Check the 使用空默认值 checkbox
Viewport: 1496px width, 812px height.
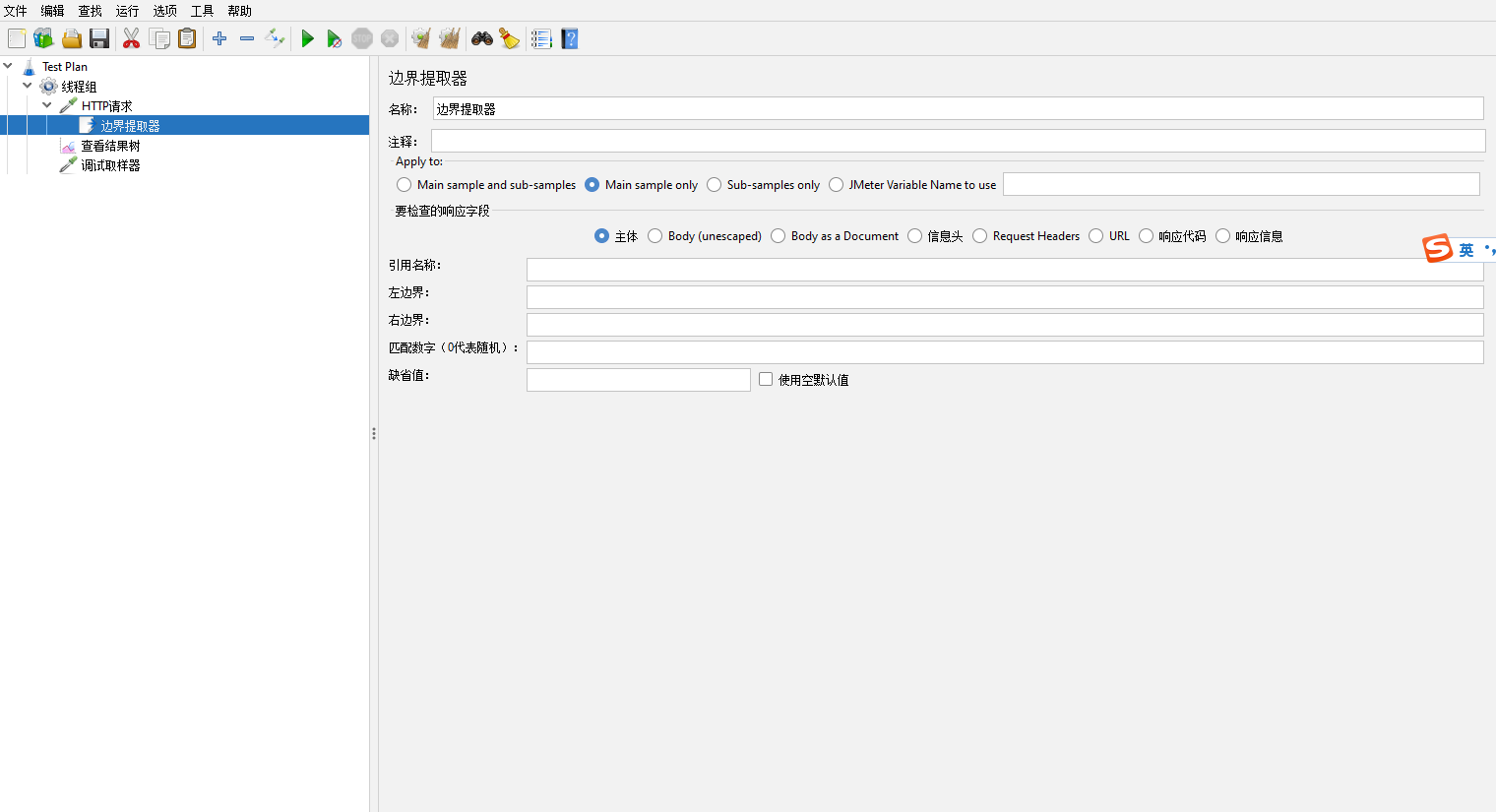(766, 379)
